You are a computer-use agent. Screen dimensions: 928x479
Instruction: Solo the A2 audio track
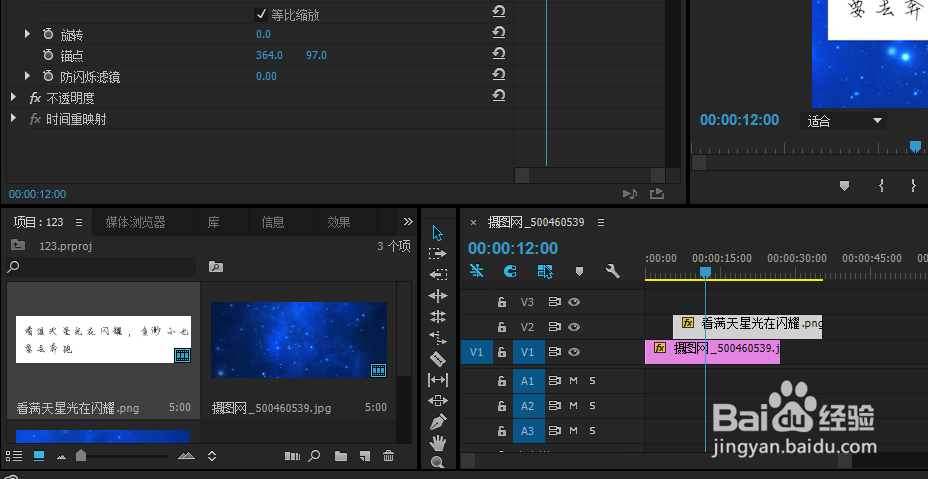pos(592,406)
